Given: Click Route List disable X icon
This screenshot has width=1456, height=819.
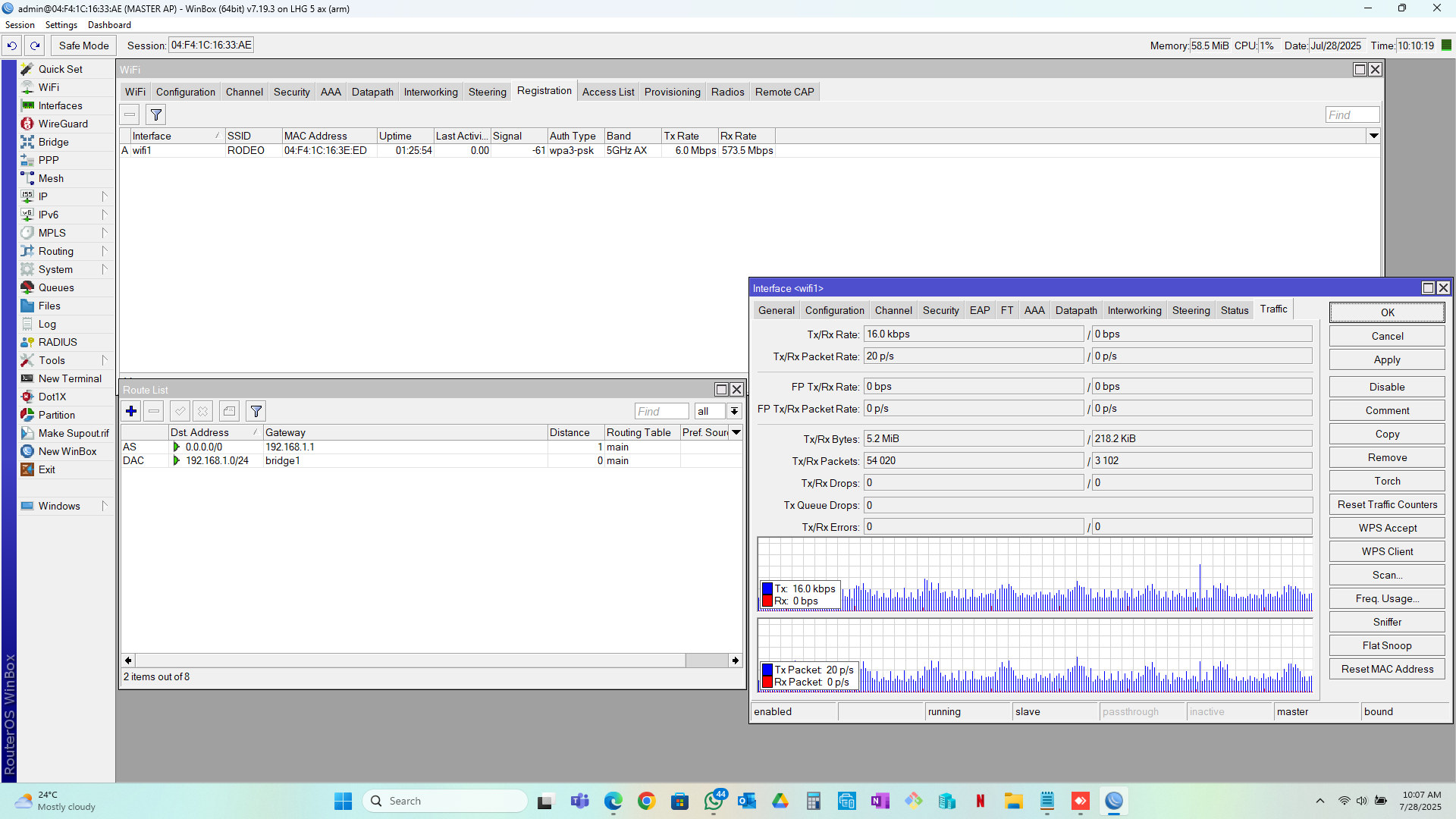Looking at the screenshot, I should 202,411.
